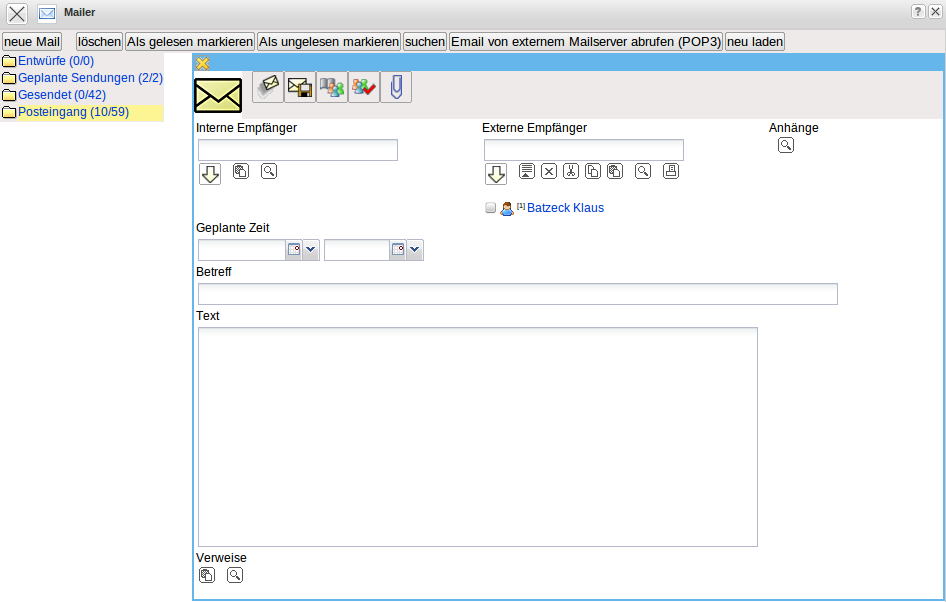Click into the Betreff subject field
Image resolution: width=946 pixels, height=602 pixels.
517,294
